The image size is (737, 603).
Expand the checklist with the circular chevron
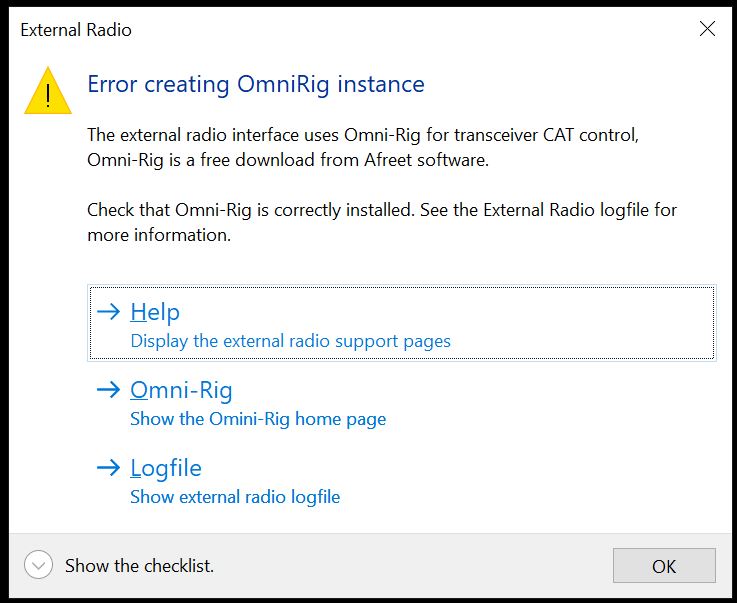click(38, 565)
